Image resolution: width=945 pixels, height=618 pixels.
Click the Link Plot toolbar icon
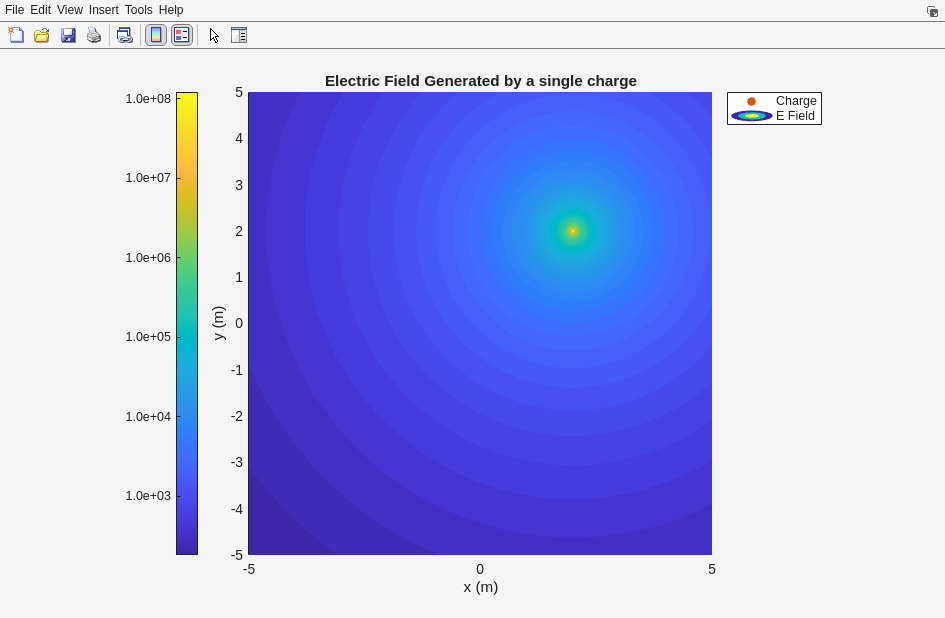[124, 35]
